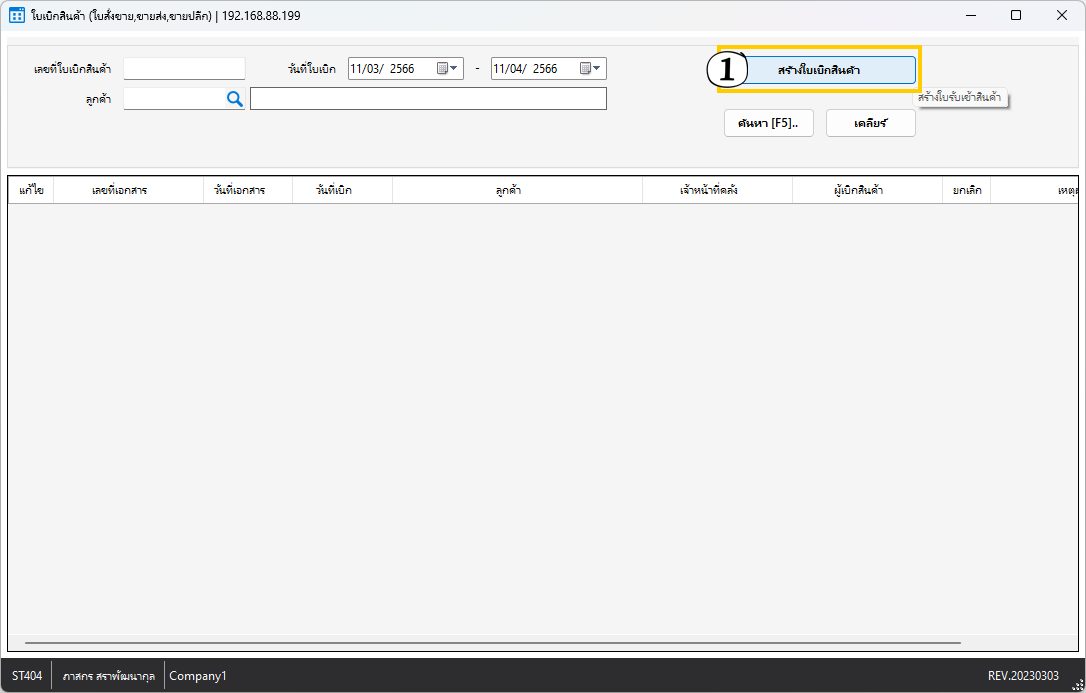Screen dimensions: 1086x693
Task: Click the horizontal scrollbar below the table
Action: [x=492, y=643]
